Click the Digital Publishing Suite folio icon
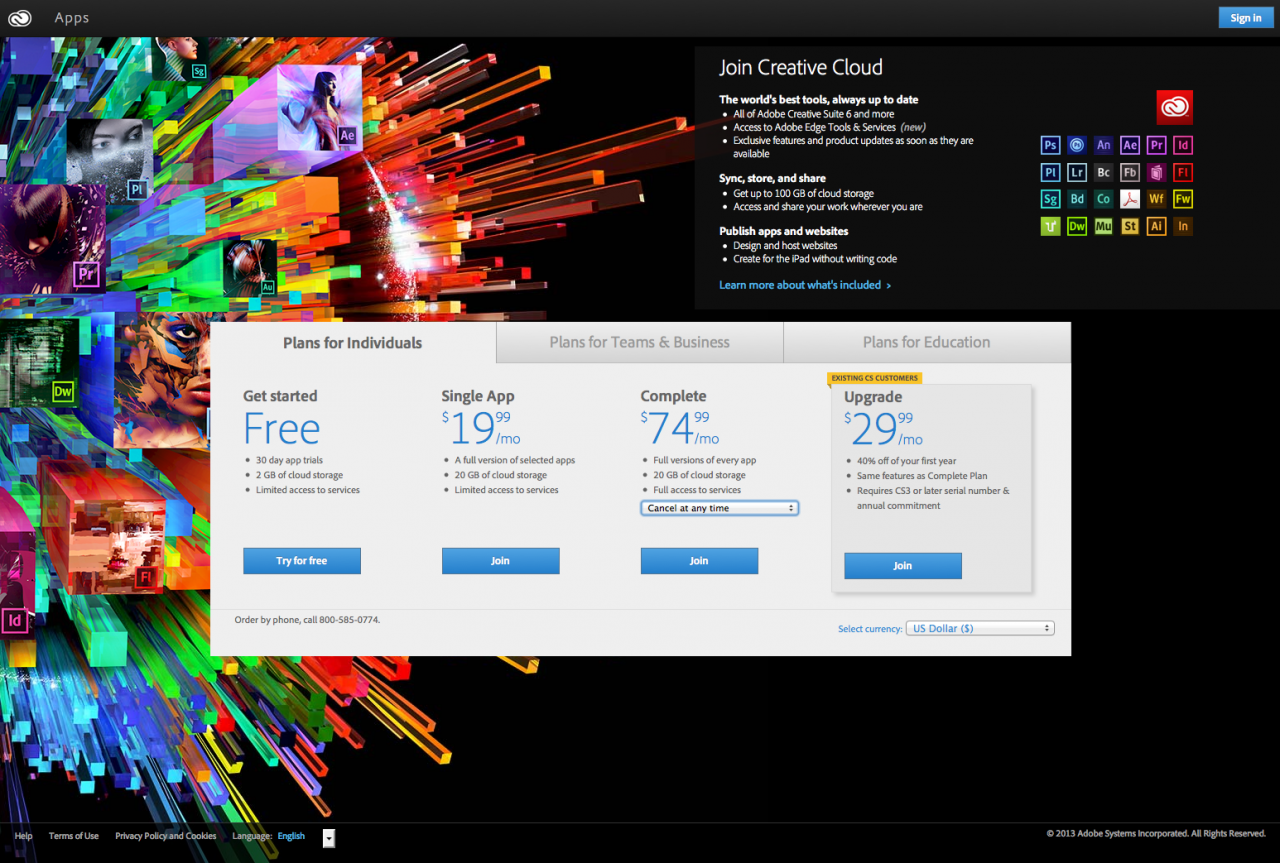The image size is (1280, 863). pyautogui.click(x=1156, y=172)
